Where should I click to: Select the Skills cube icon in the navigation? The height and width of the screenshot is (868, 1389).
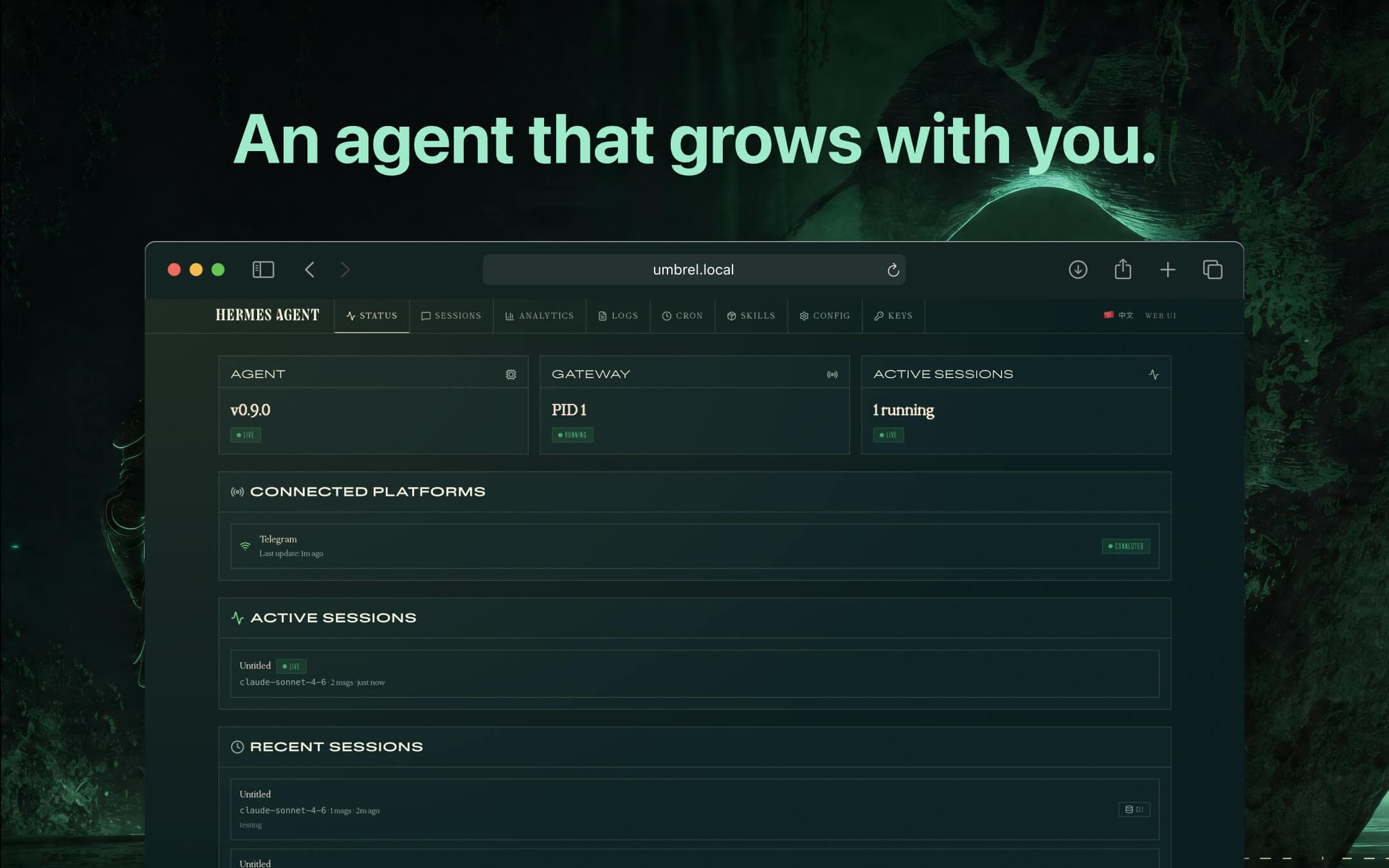tap(732, 316)
